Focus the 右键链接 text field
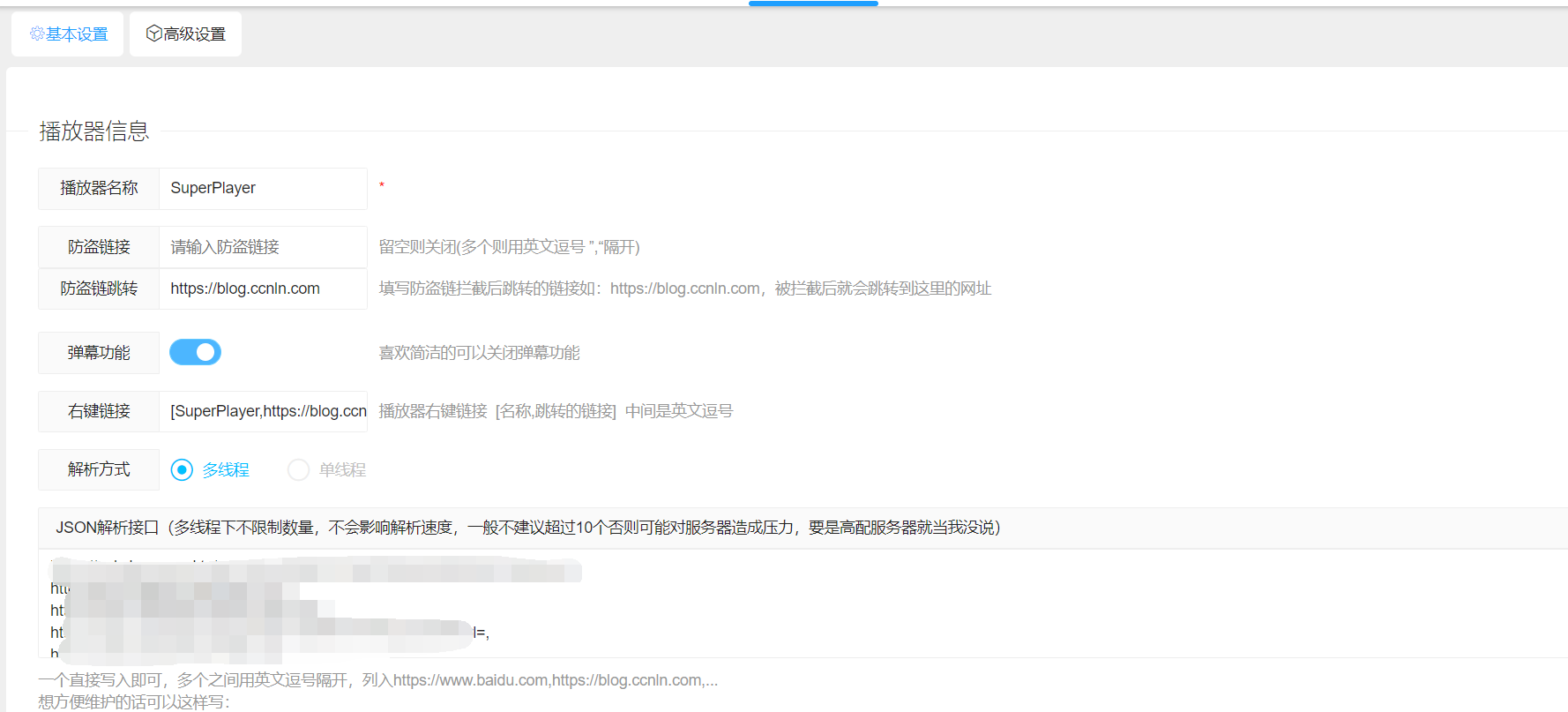 (263, 411)
